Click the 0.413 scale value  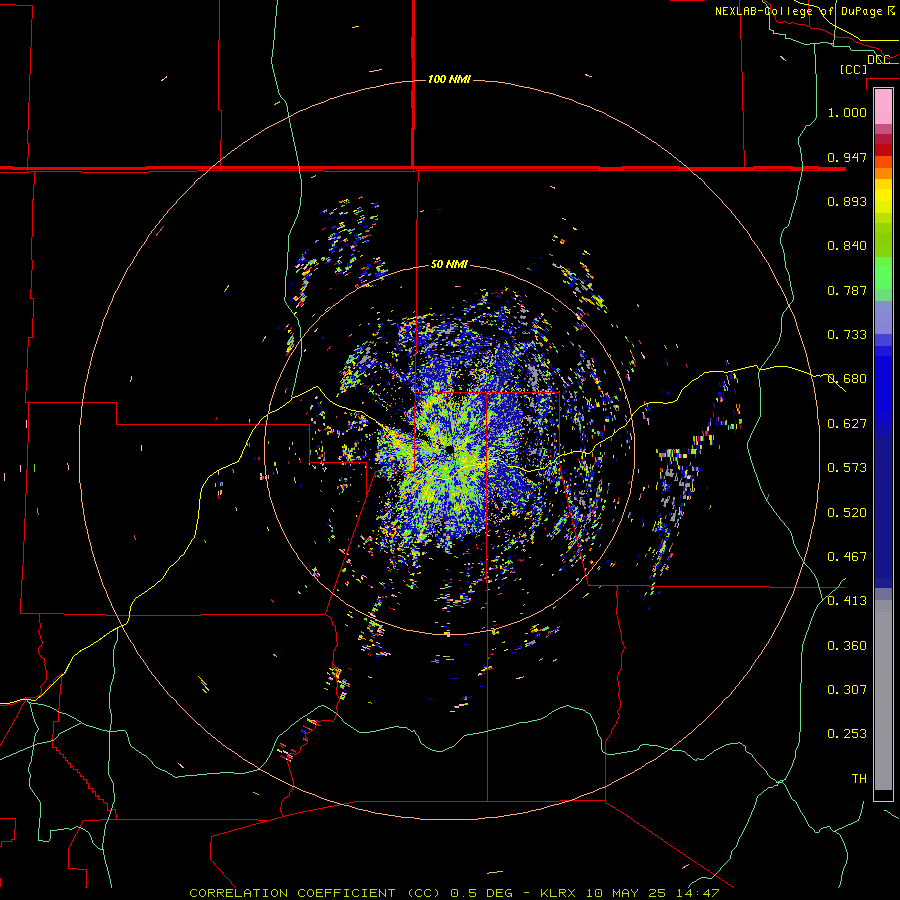click(847, 601)
